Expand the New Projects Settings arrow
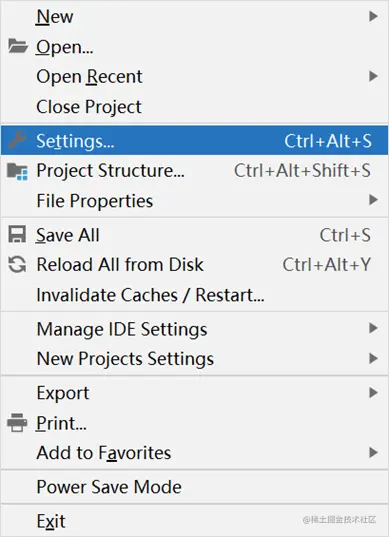Screen dimensions: 389x537 tap(373, 359)
